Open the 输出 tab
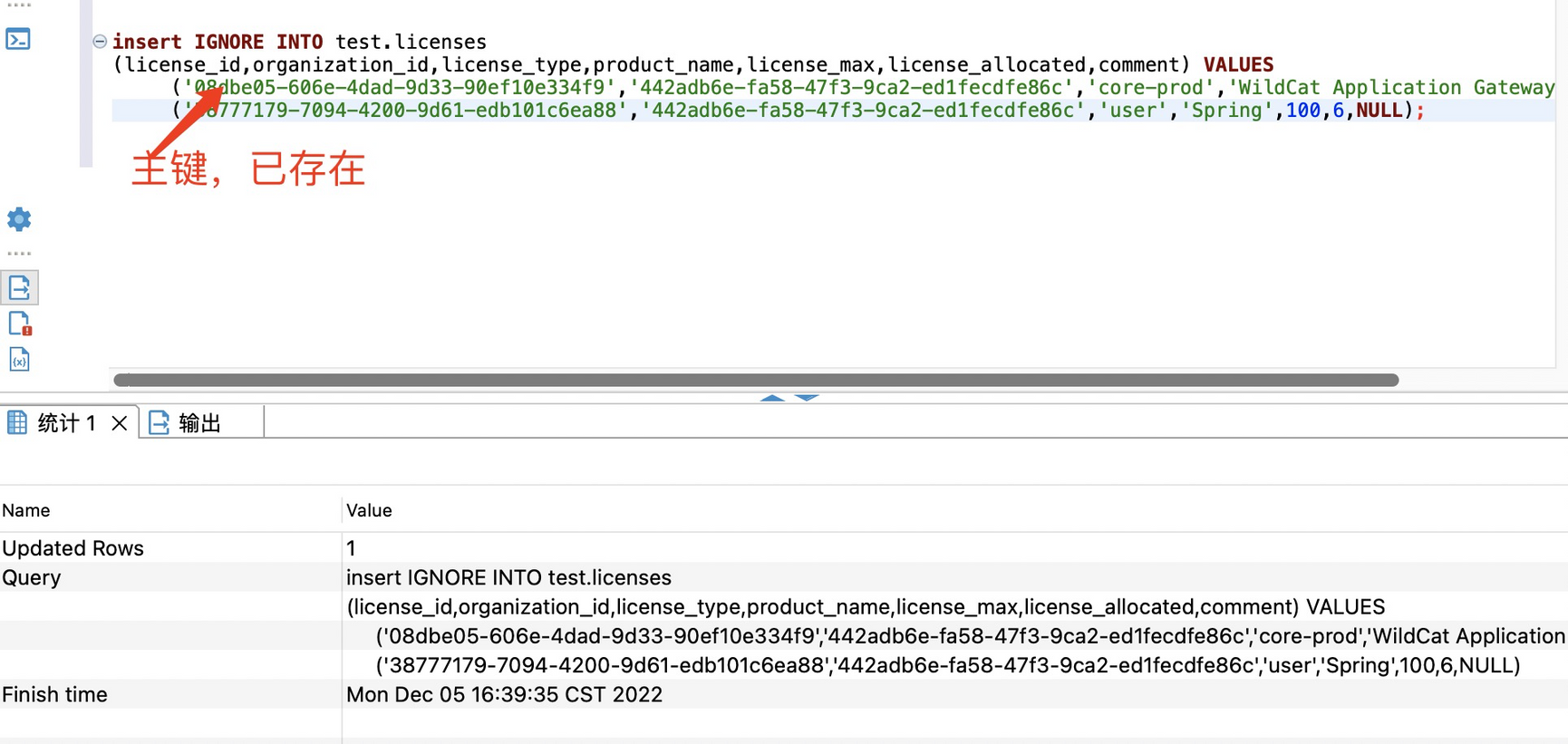Viewport: 1568px width, 744px height. tap(199, 423)
